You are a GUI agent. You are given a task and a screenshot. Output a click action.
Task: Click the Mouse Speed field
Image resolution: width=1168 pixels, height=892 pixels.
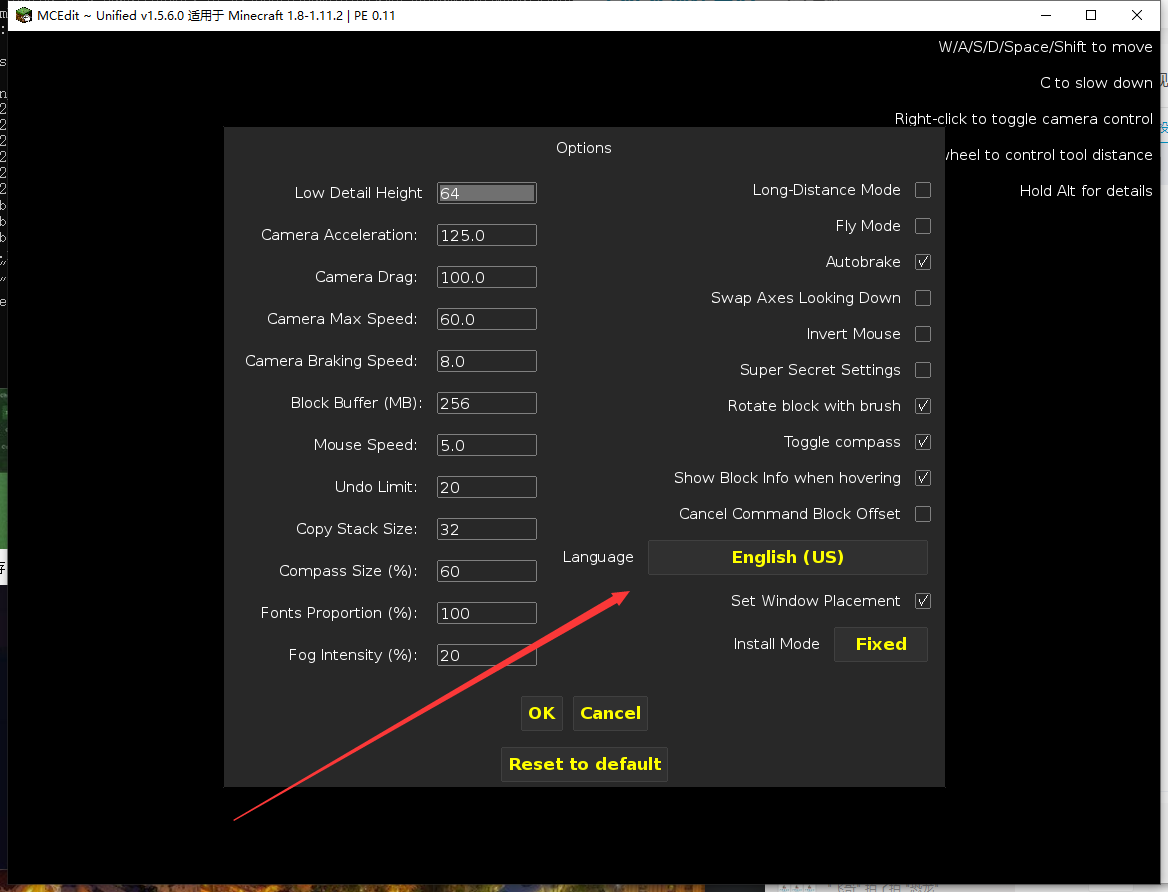[x=486, y=445]
